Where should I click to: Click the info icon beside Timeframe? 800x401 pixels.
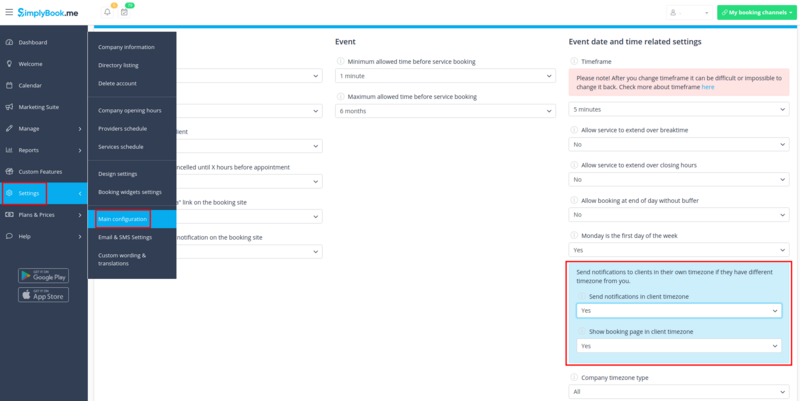(x=573, y=61)
